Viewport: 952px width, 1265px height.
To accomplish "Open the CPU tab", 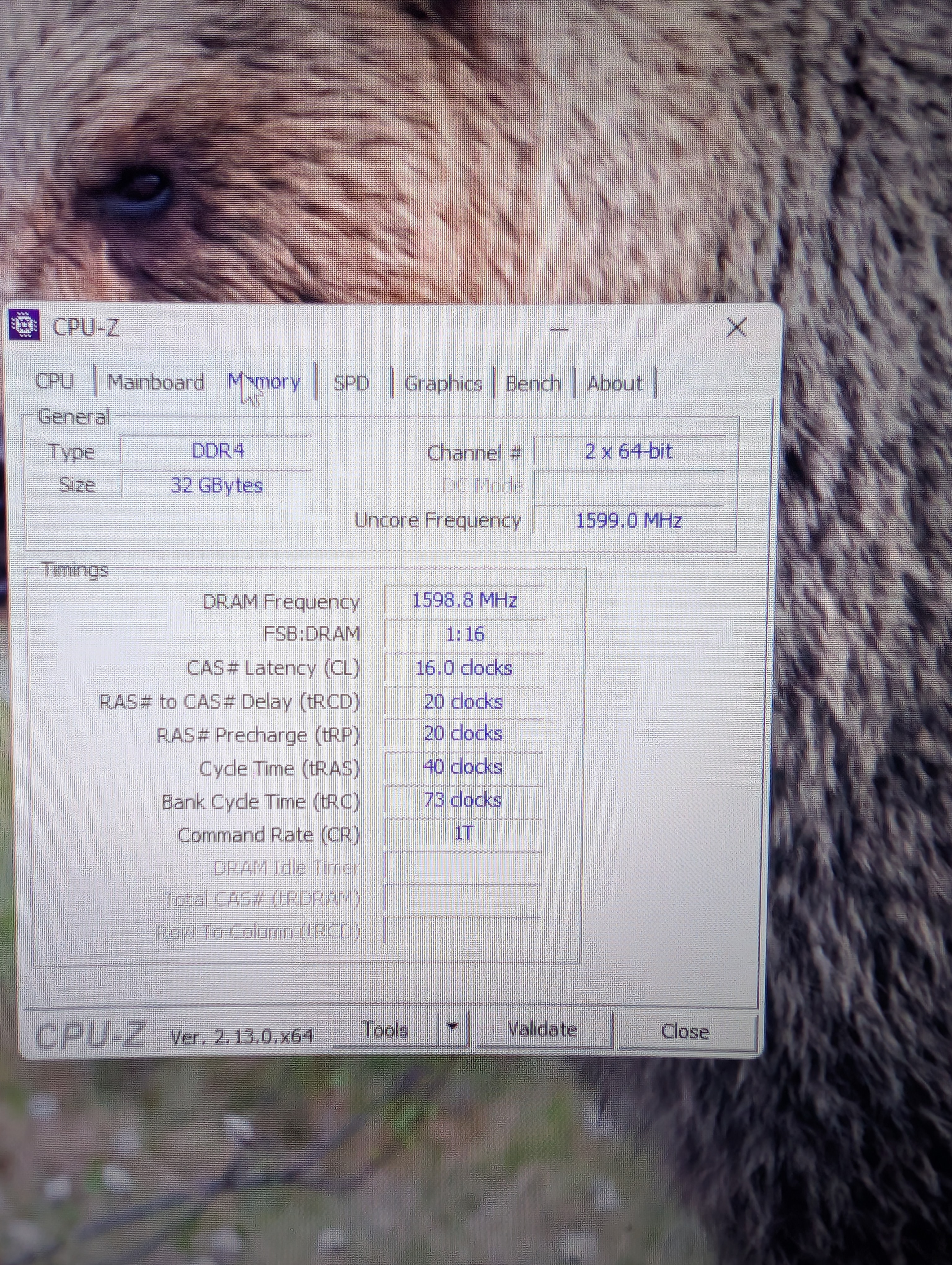I will pyautogui.click(x=54, y=381).
